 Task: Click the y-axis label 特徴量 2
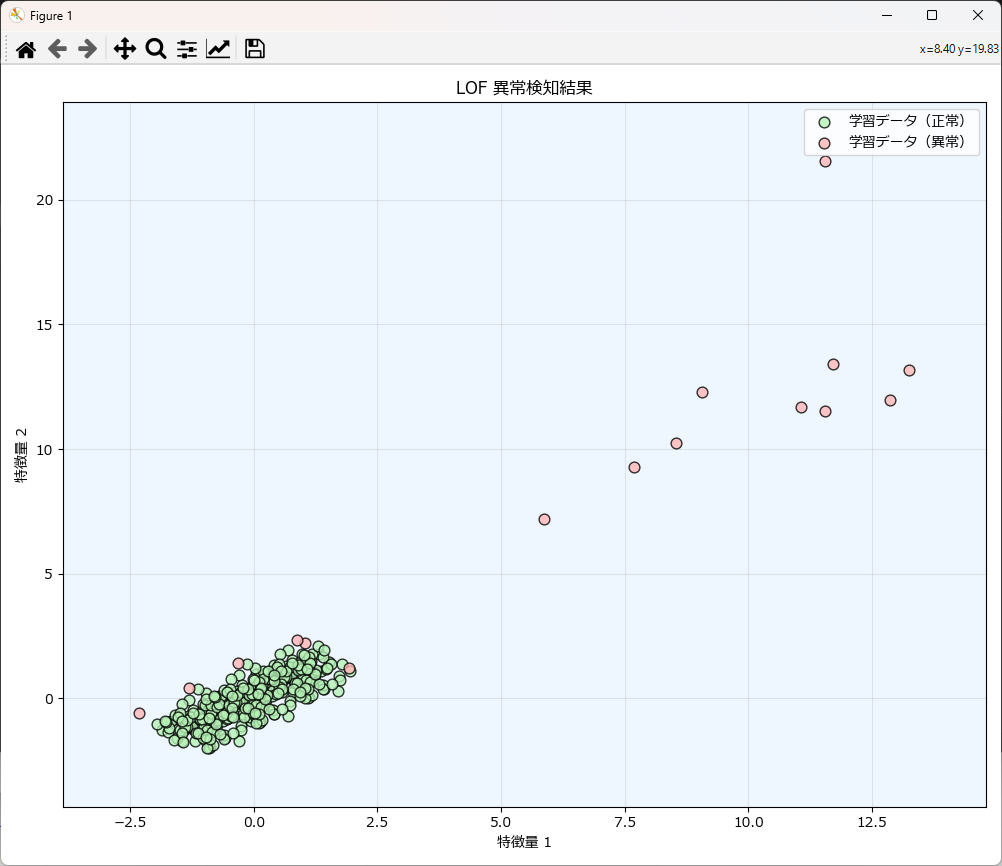click(21, 453)
